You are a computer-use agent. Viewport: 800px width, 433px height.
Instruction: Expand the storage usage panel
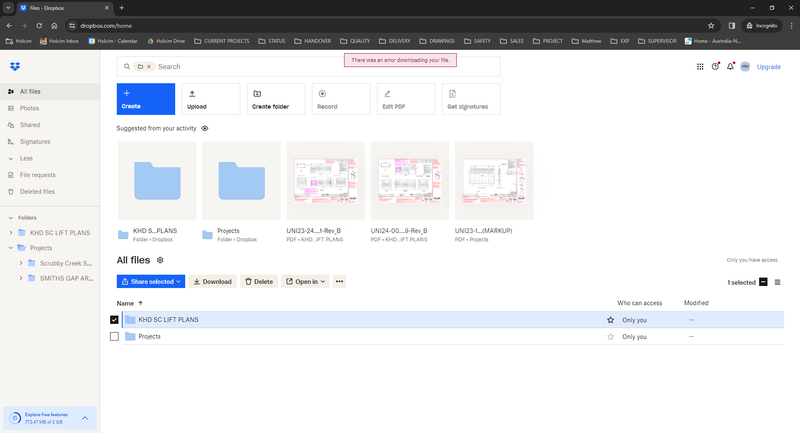(85, 417)
